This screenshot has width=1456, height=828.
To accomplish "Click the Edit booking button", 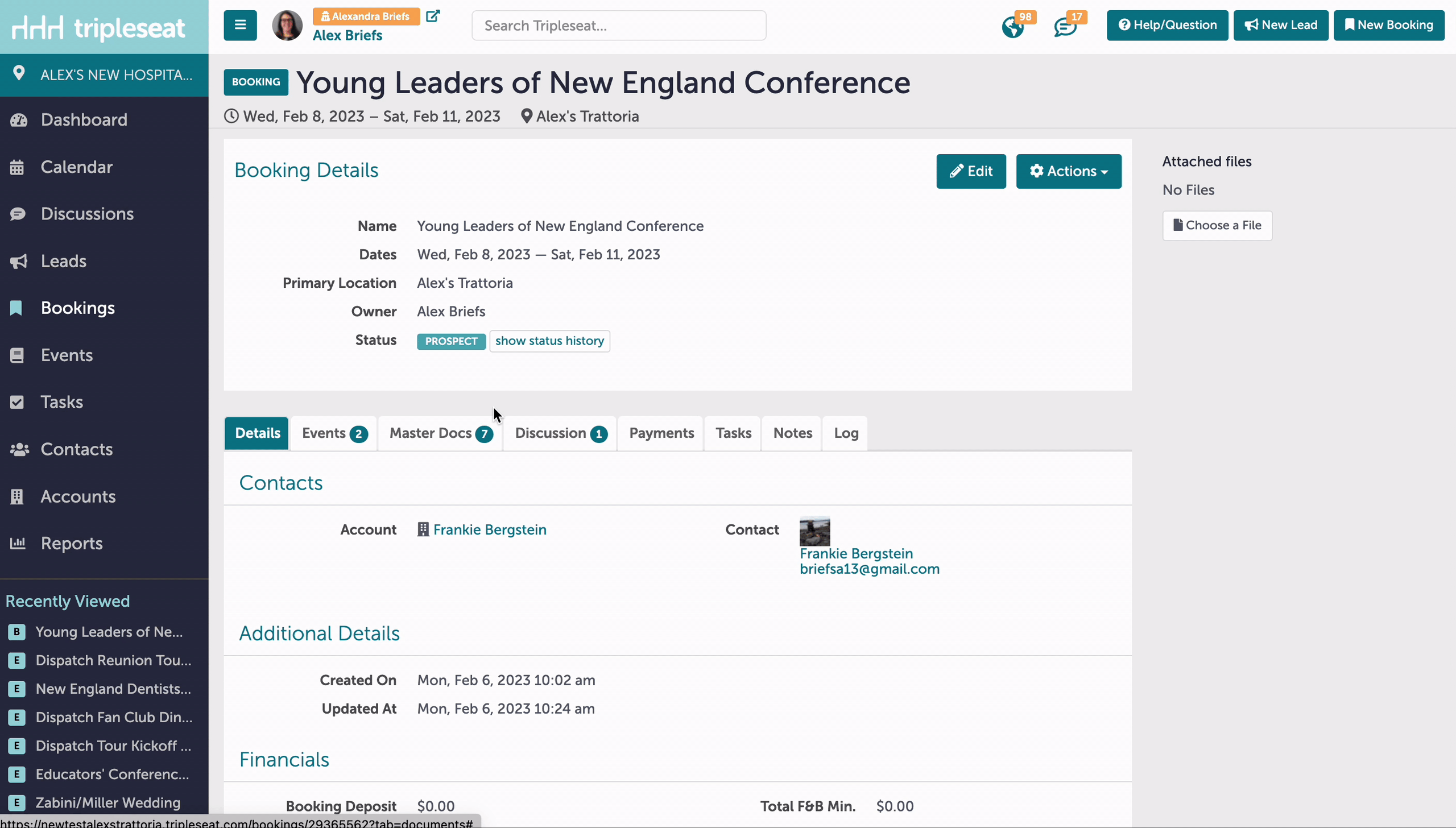I will [x=971, y=171].
